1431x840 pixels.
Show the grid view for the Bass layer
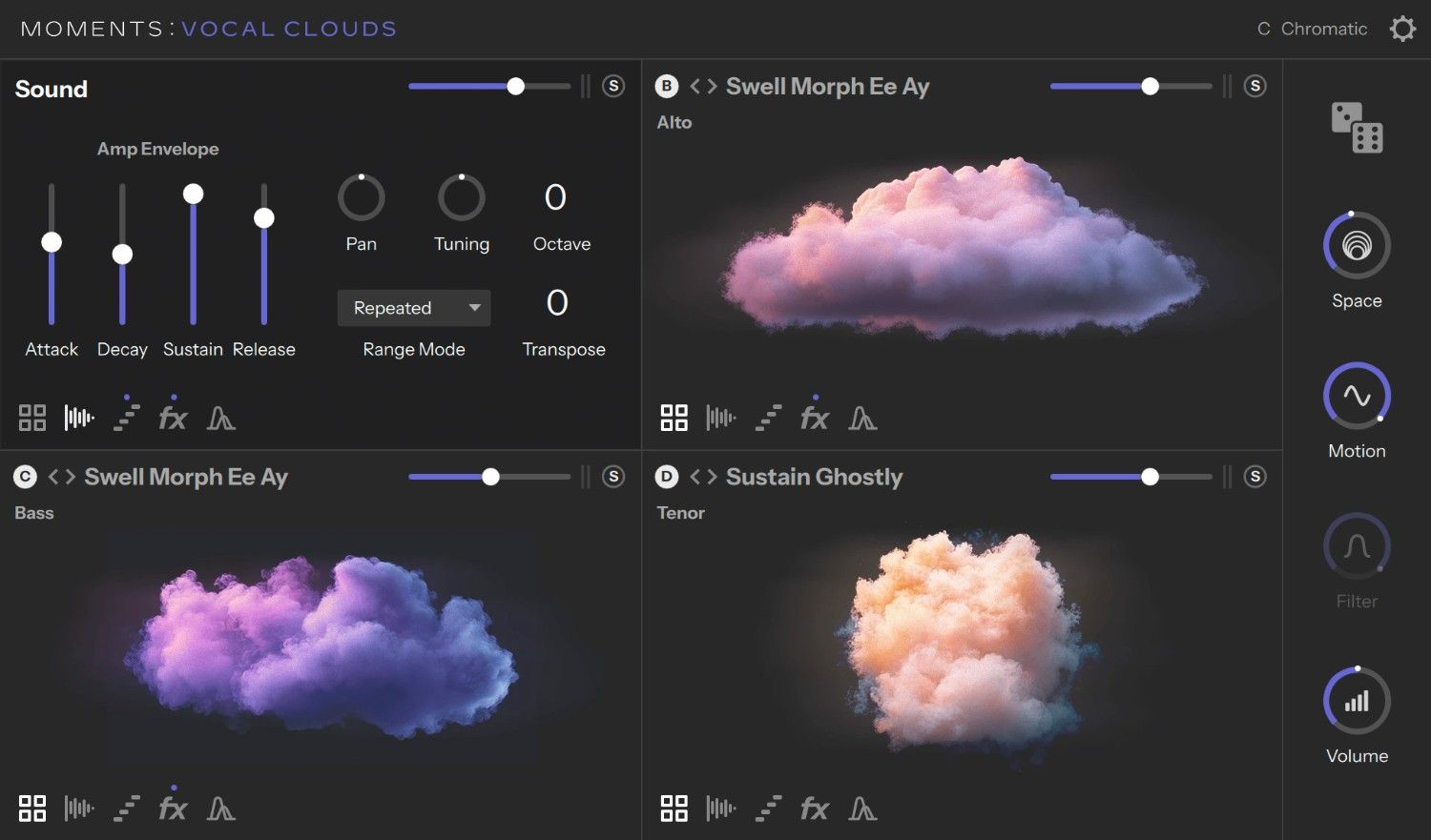coord(31,808)
